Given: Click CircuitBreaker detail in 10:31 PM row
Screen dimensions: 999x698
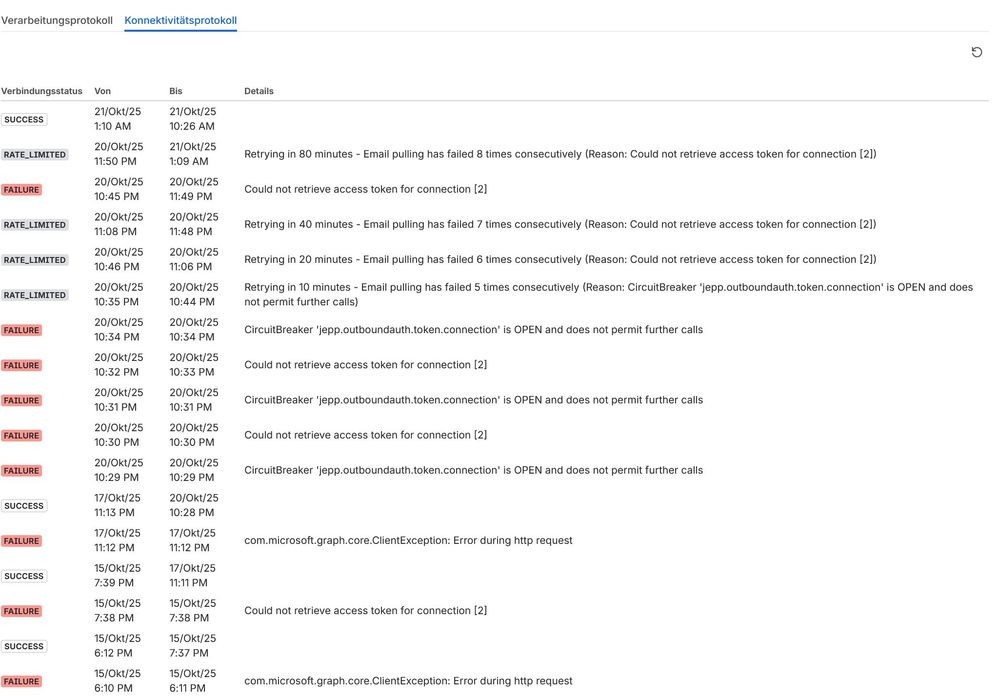Looking at the screenshot, I should pyautogui.click(x=473, y=400).
